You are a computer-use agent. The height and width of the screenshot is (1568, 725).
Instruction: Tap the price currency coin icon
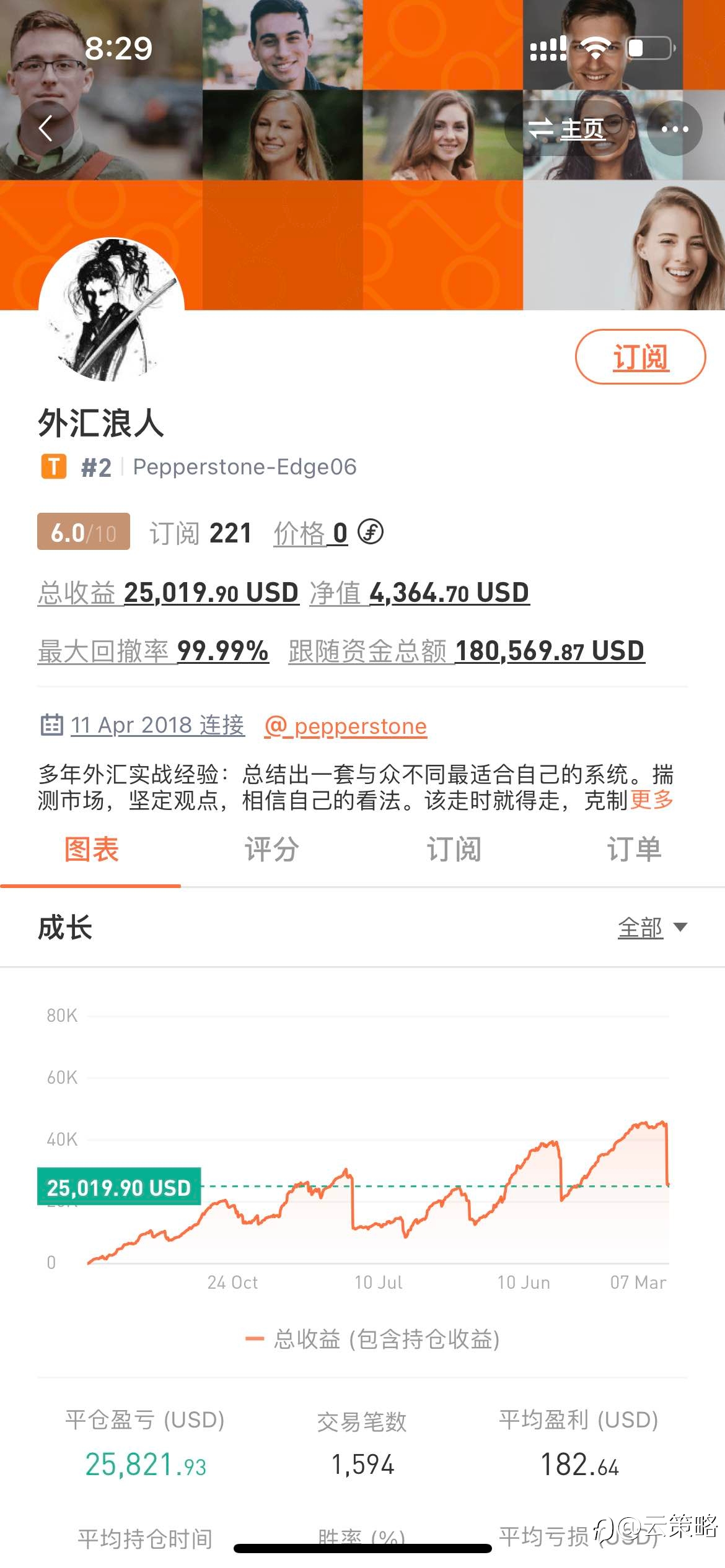(x=371, y=531)
